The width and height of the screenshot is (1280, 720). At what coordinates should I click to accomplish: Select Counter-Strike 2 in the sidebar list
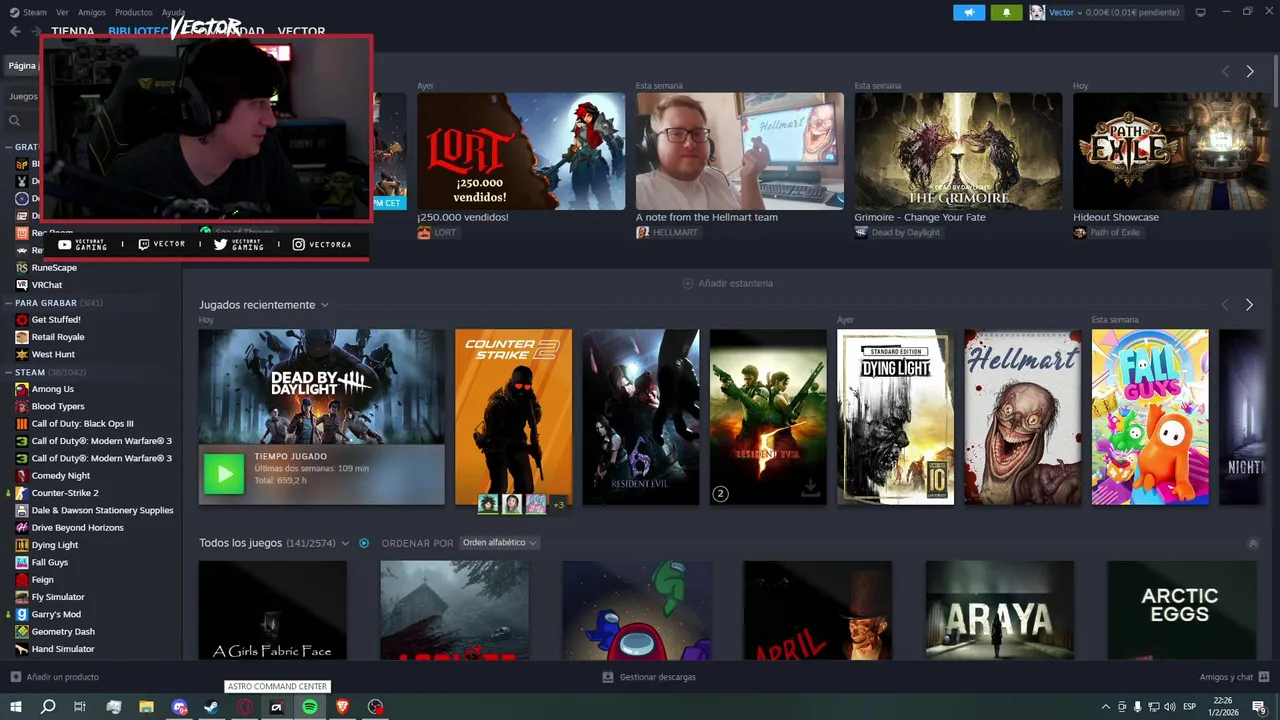point(65,493)
